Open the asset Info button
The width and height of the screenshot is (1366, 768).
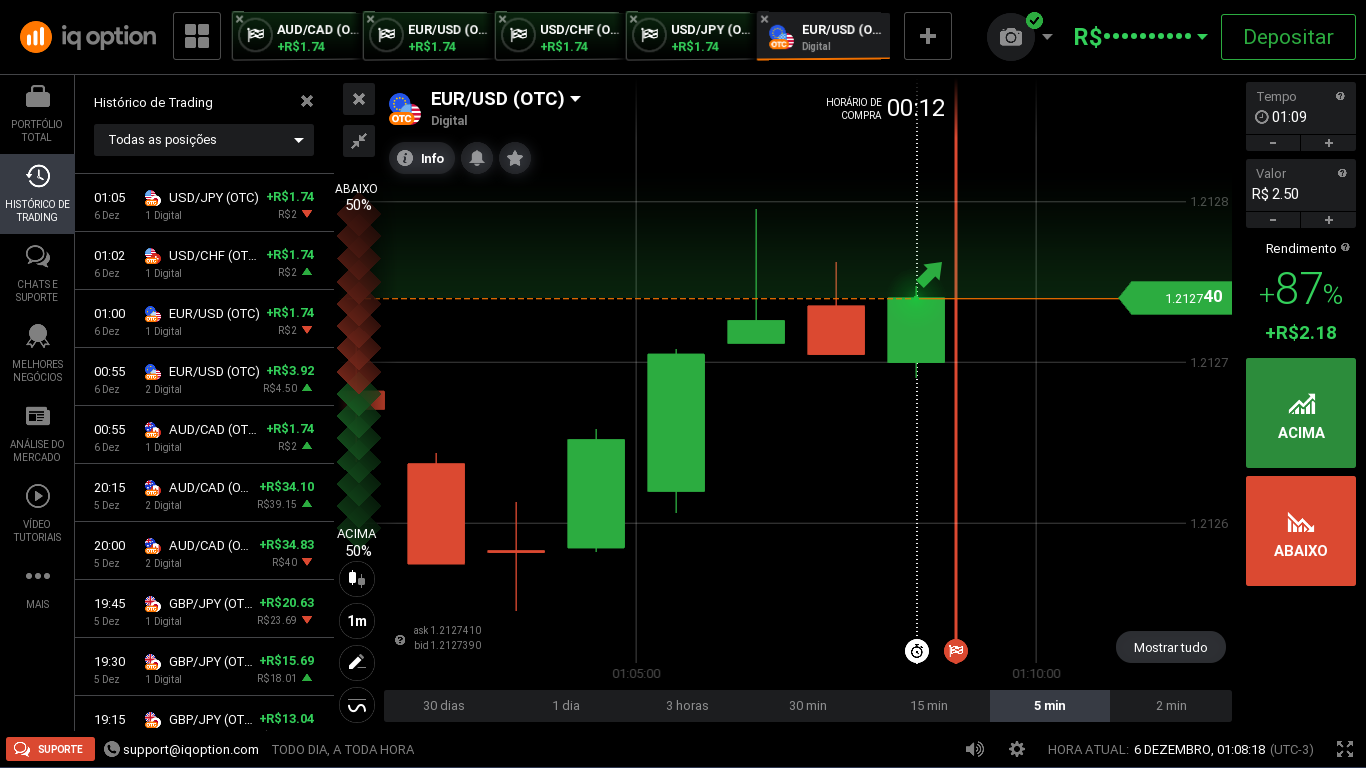pos(421,158)
